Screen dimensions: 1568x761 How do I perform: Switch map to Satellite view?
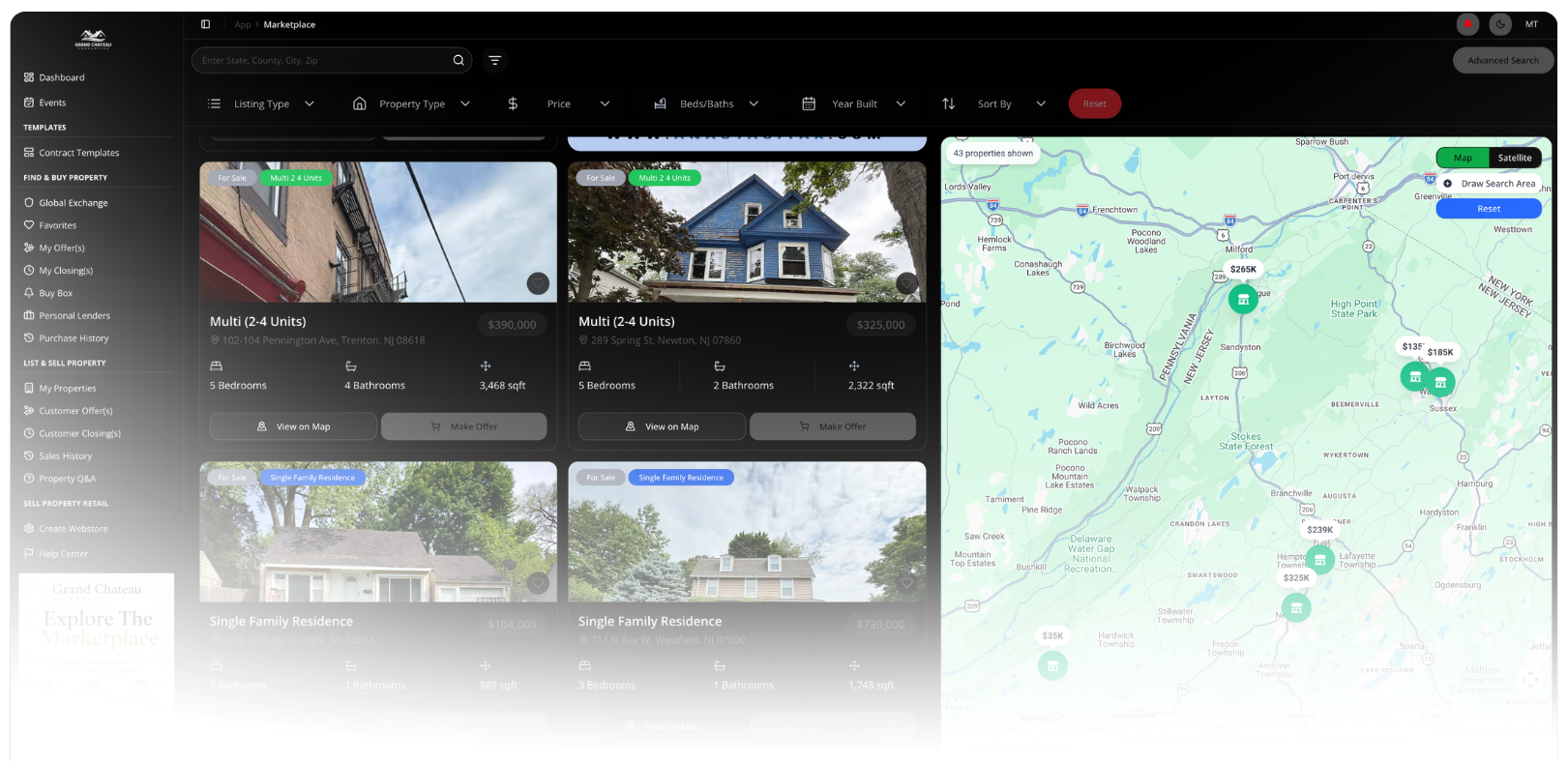[1515, 158]
